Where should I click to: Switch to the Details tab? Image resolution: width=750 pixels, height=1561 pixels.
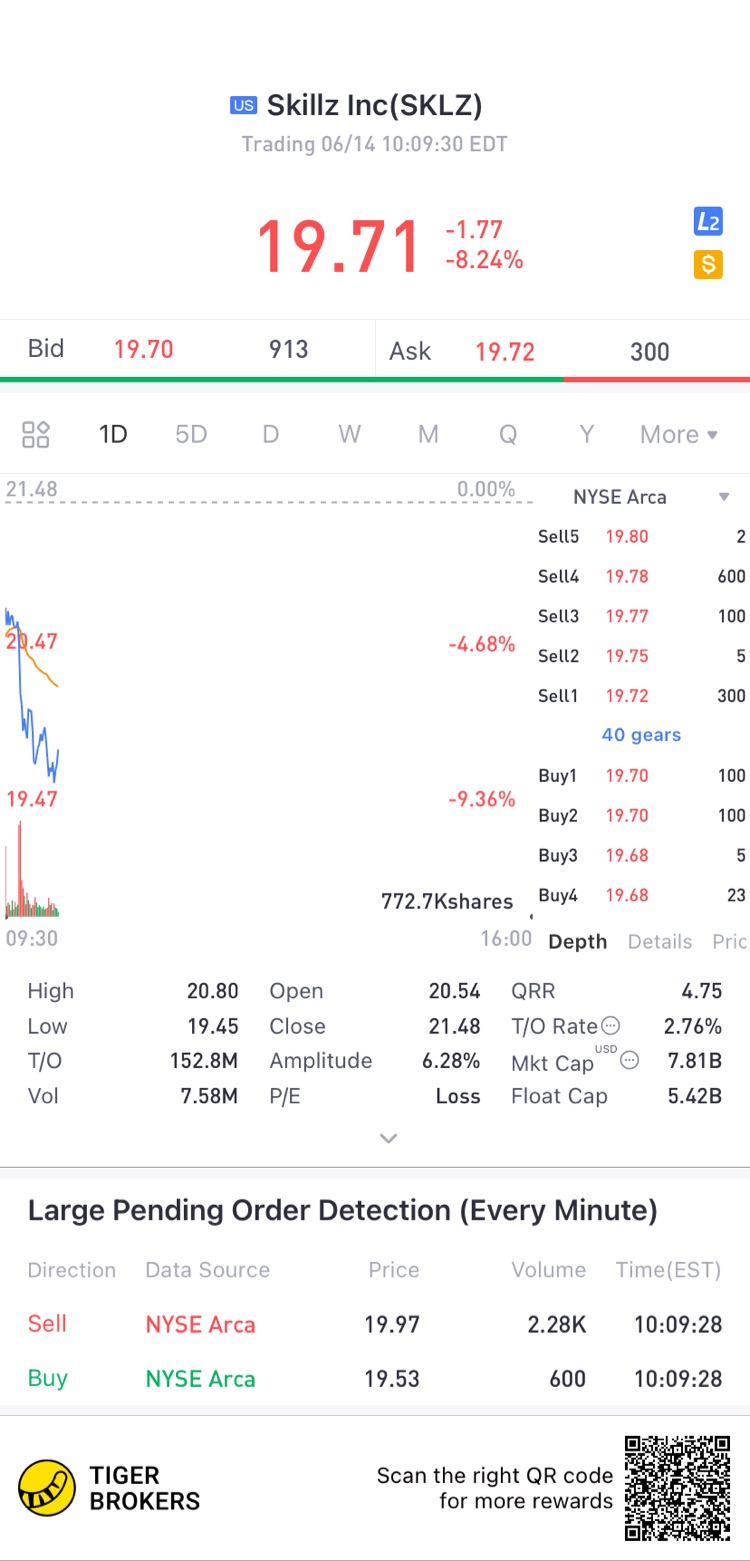pyautogui.click(x=660, y=941)
